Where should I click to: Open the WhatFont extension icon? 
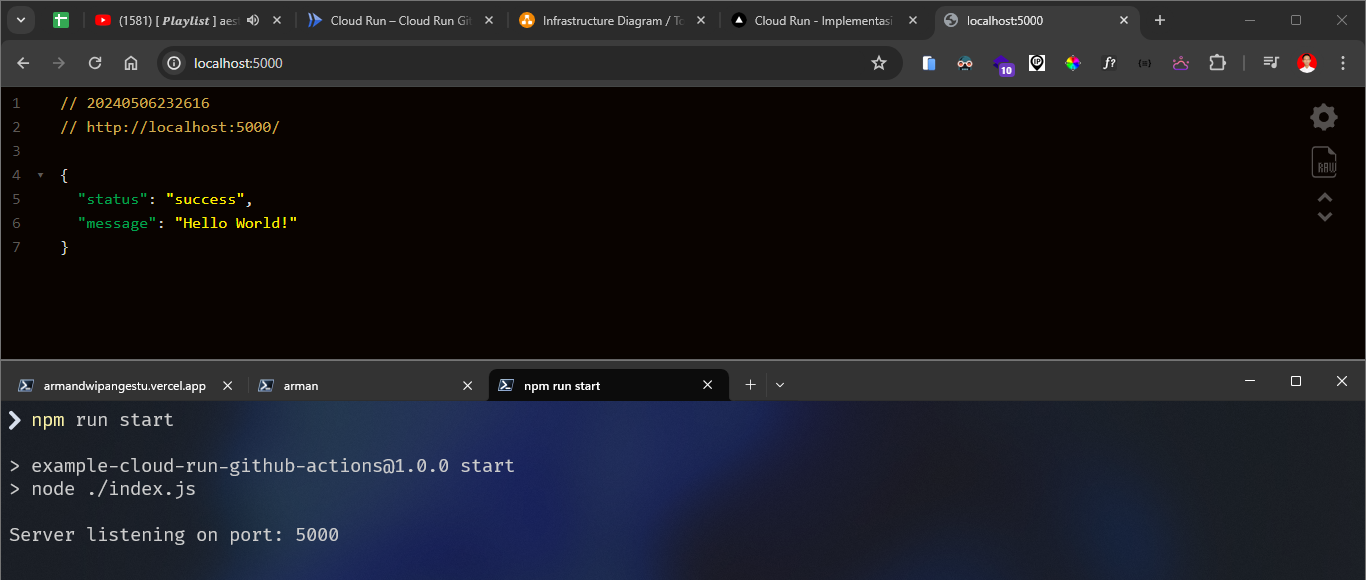pyautogui.click(x=1109, y=63)
